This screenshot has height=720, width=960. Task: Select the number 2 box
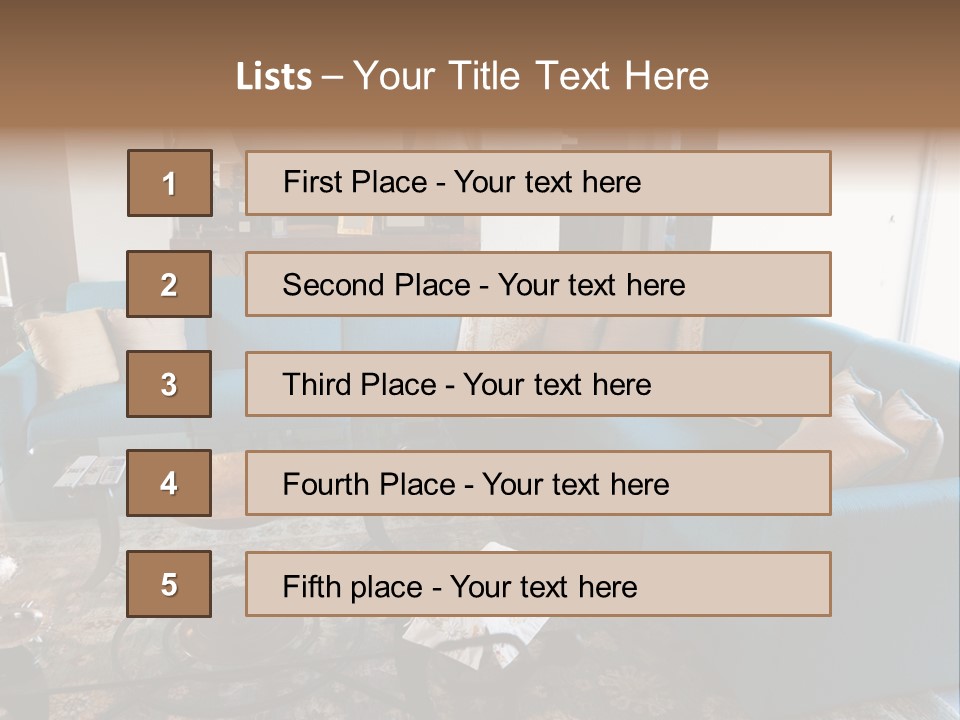point(169,284)
